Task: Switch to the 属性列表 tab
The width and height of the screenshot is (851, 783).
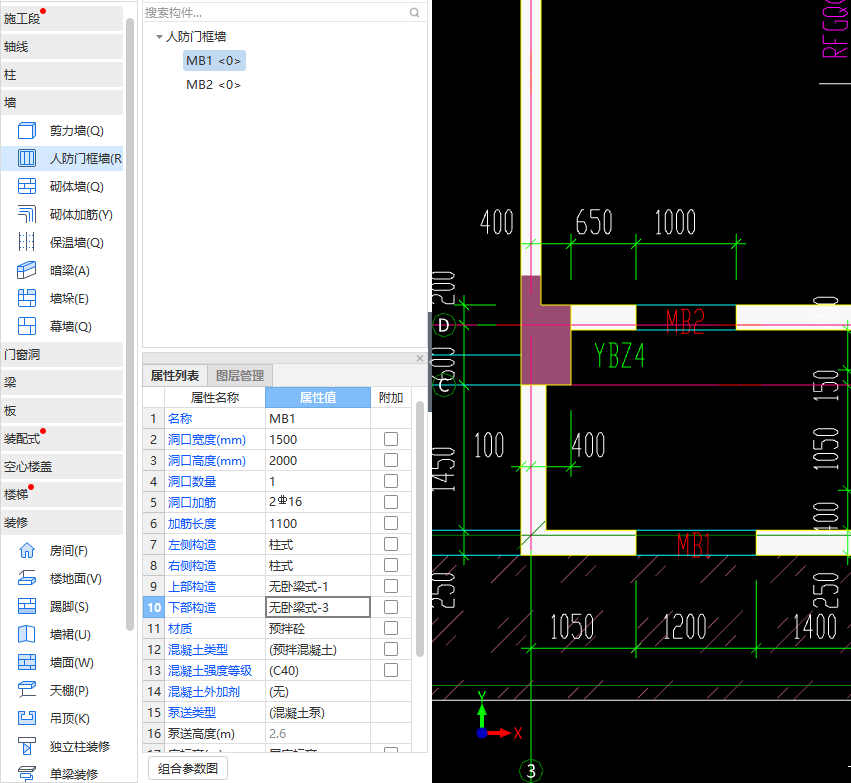Action: coord(175,375)
